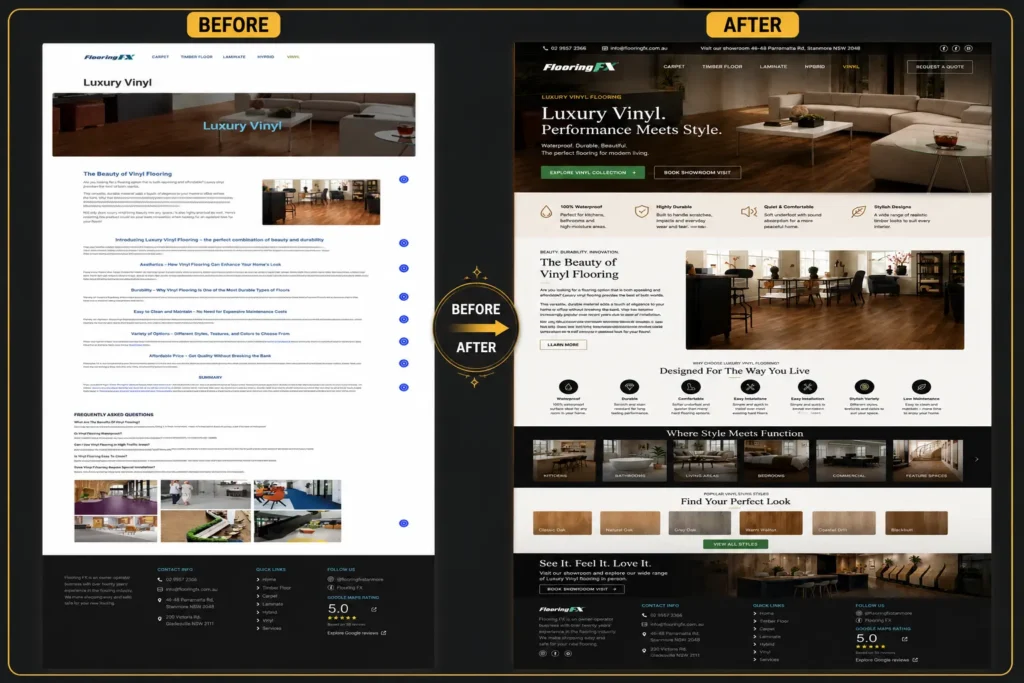The width and height of the screenshot is (1024, 683).
Task: Click the Instagram icon under After footer logo
Action: [x=543, y=653]
